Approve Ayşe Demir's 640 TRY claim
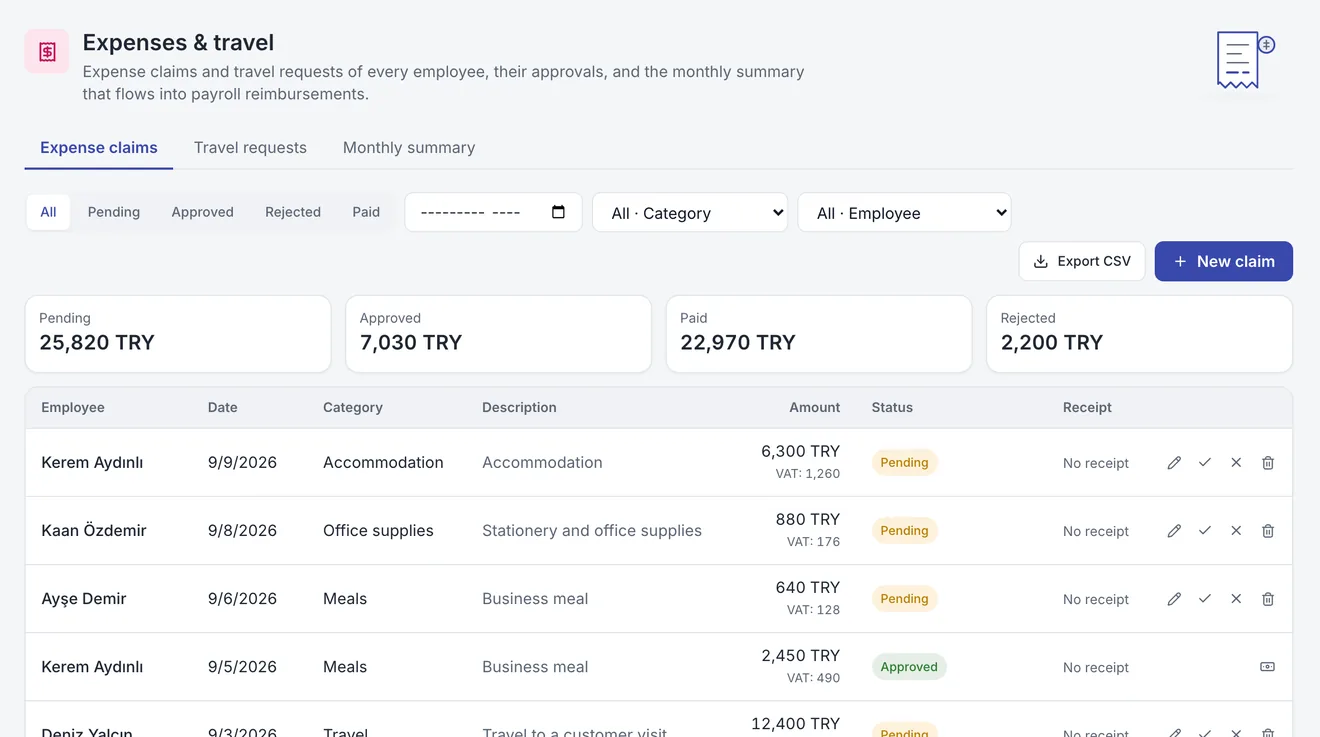The height and width of the screenshot is (737, 1320). tap(1205, 599)
